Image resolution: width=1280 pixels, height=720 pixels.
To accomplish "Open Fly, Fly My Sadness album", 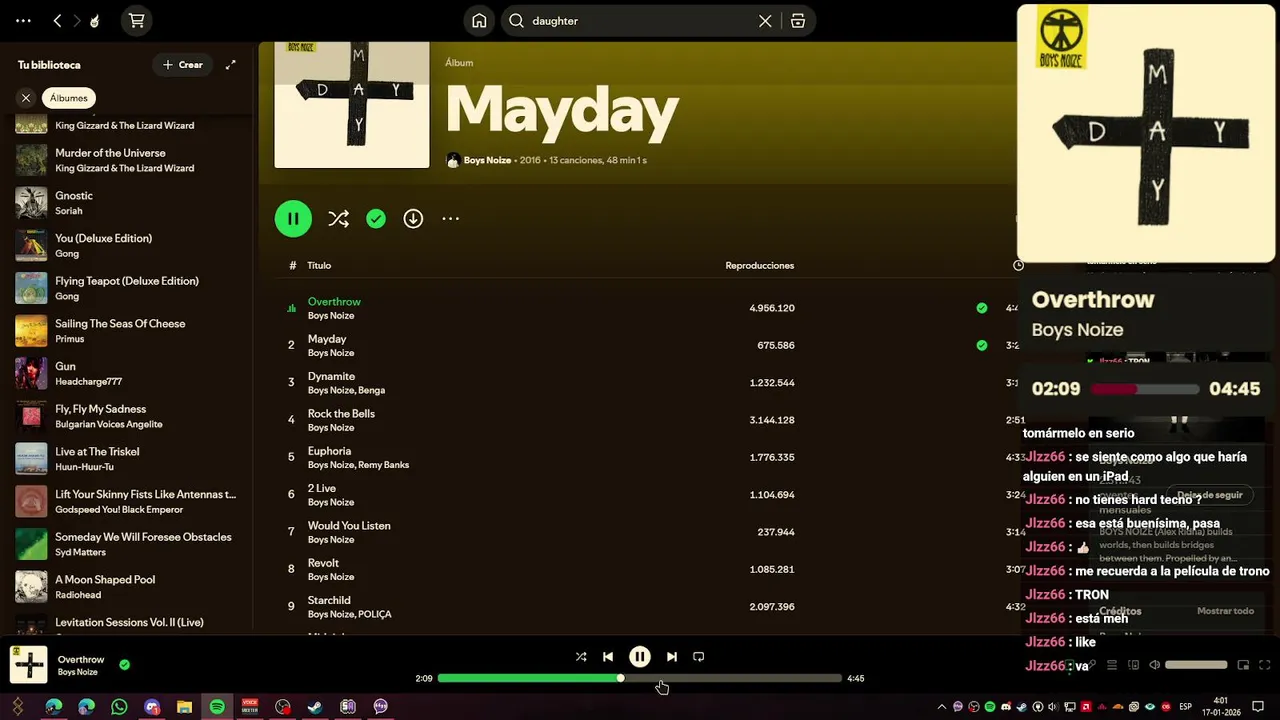I will point(126,416).
